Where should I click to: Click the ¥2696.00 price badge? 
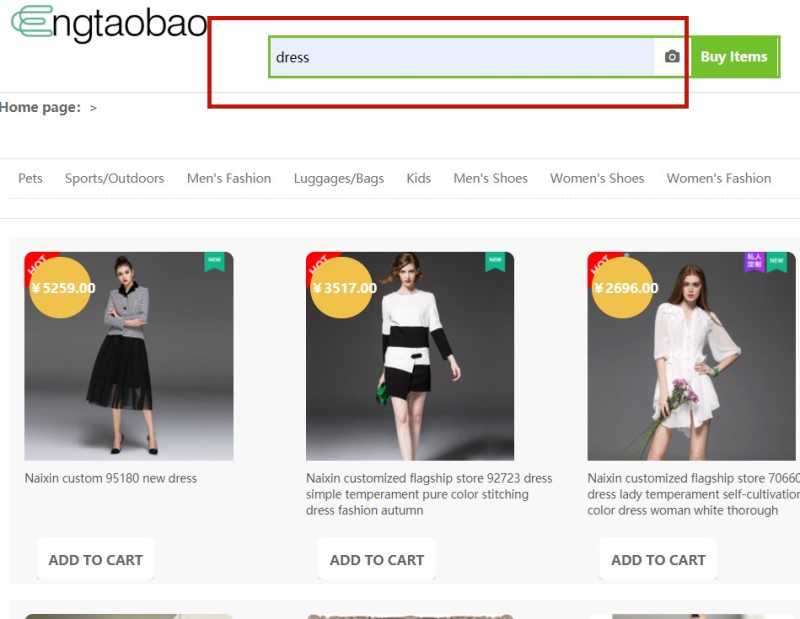pyautogui.click(x=624, y=288)
